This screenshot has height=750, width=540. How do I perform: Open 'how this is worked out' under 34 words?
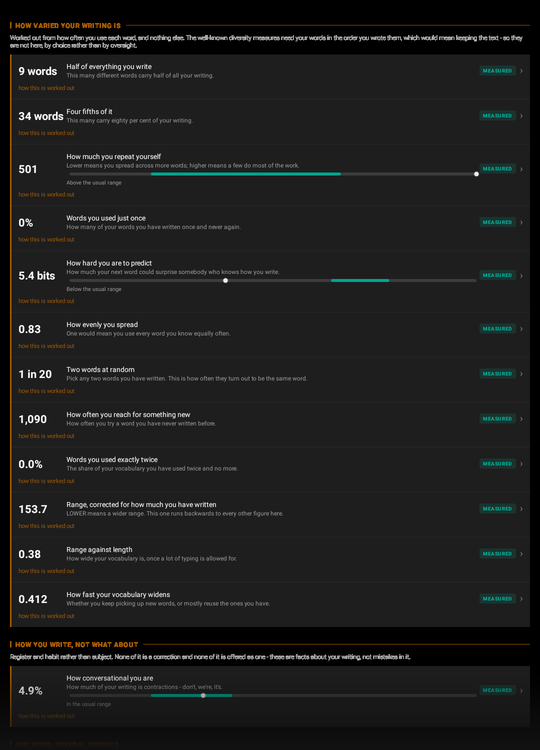point(46,133)
